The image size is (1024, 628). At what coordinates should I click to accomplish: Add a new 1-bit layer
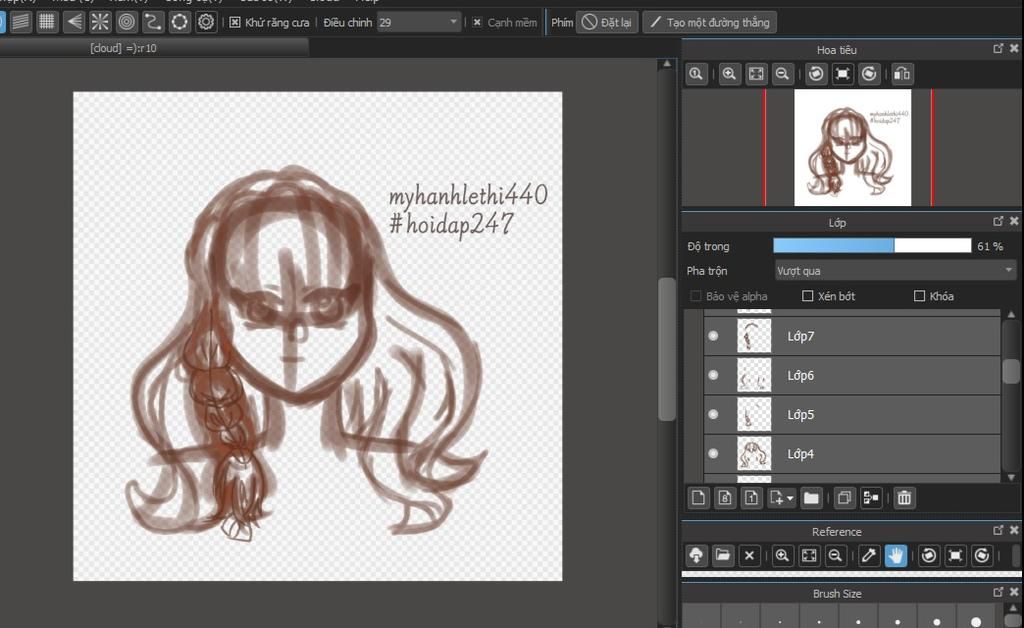click(751, 498)
